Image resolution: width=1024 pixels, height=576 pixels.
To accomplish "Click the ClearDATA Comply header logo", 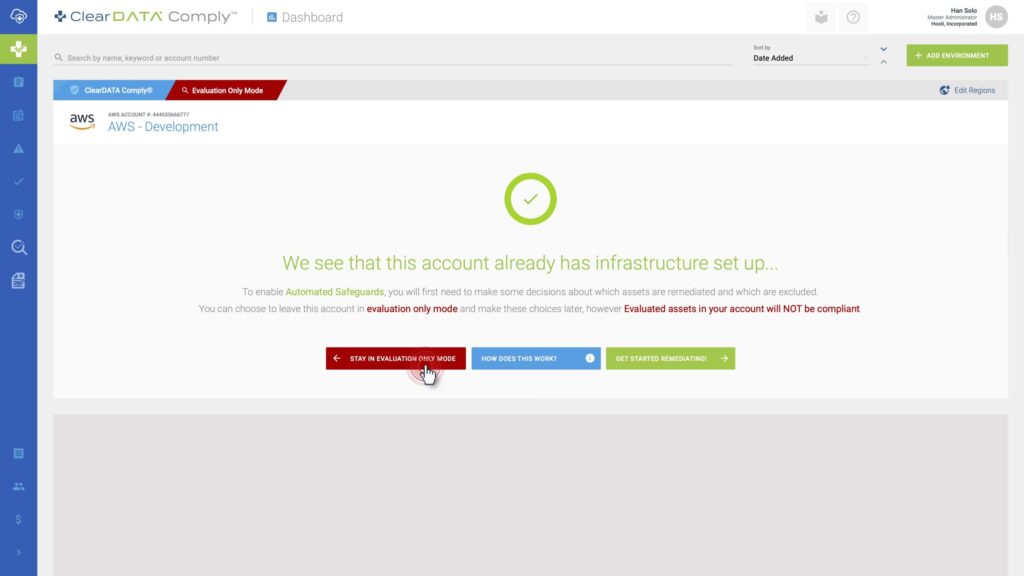I will coord(146,17).
